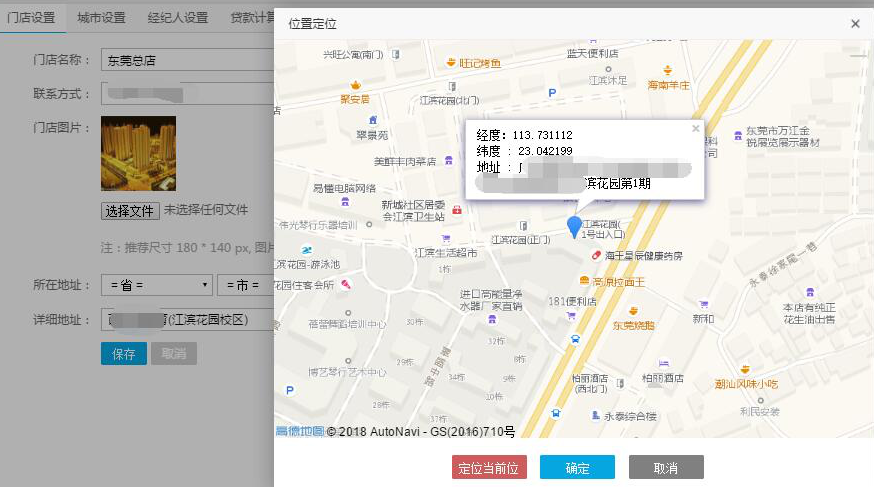Click red medical icon at 江滨卫生站
This screenshot has width=874, height=487.
coord(457,210)
